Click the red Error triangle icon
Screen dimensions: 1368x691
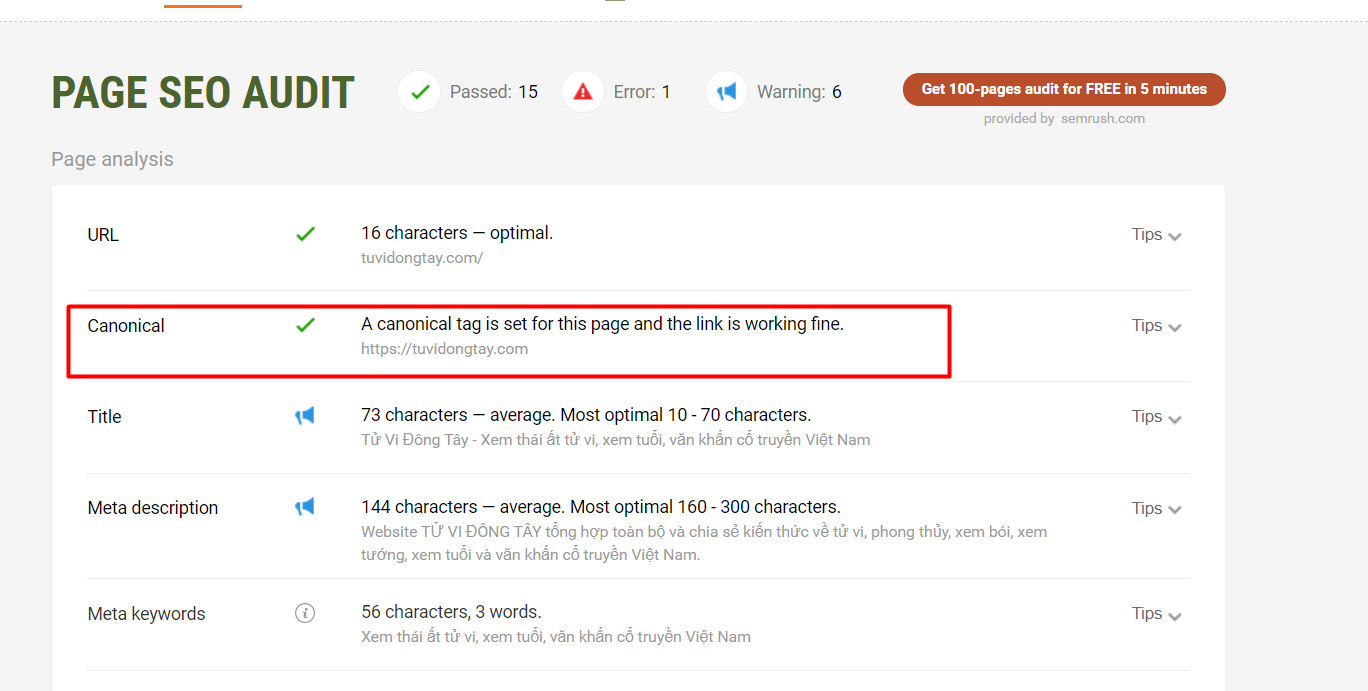[582, 91]
